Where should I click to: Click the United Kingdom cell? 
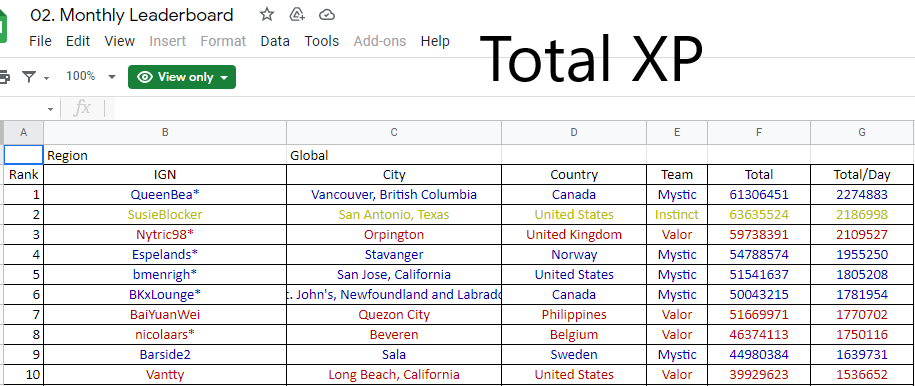pos(574,235)
